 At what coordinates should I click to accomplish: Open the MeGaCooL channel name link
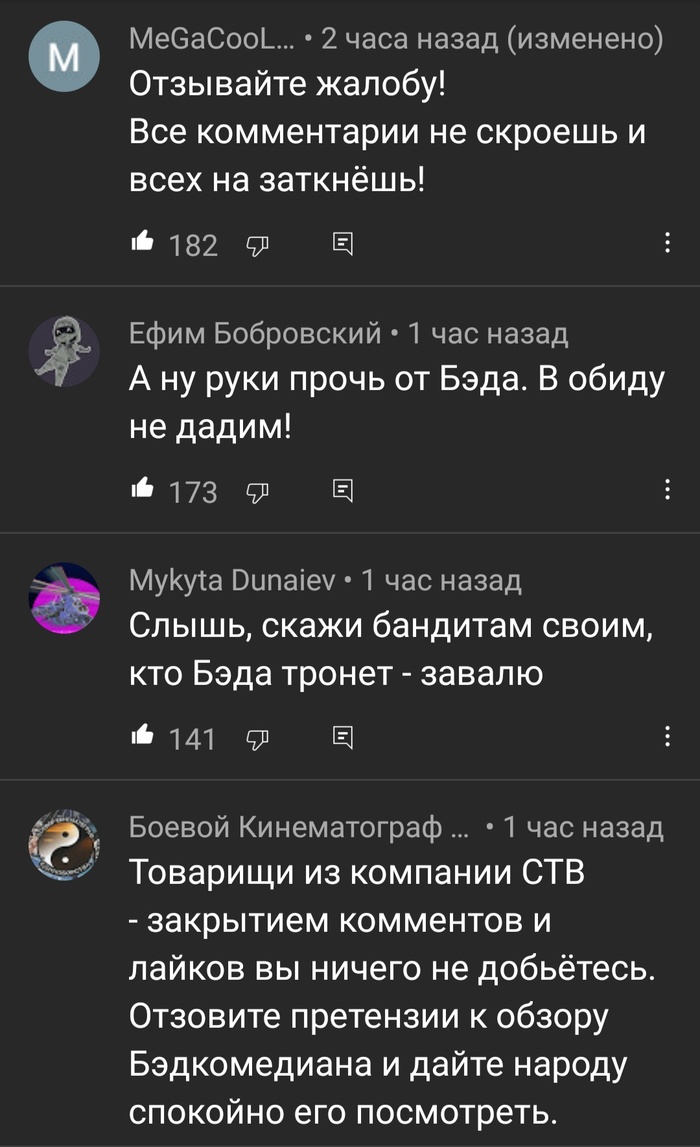[x=211, y=38]
